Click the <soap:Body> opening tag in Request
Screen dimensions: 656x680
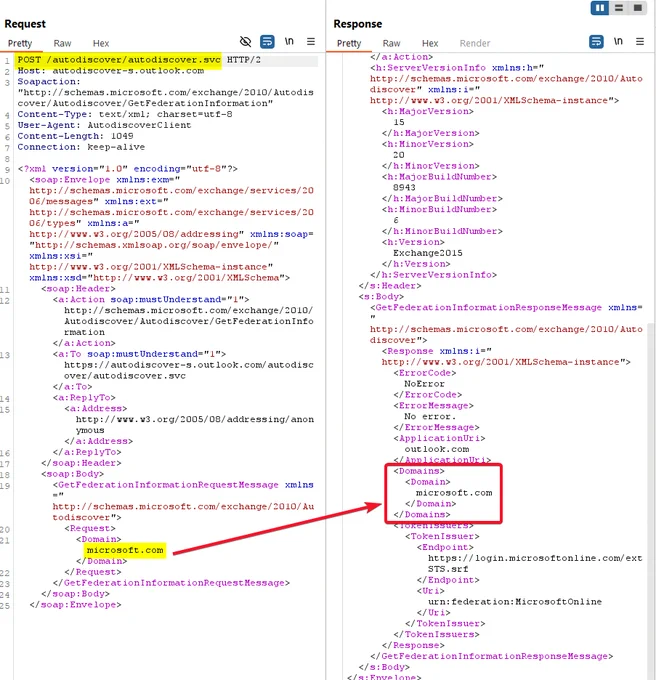72,474
